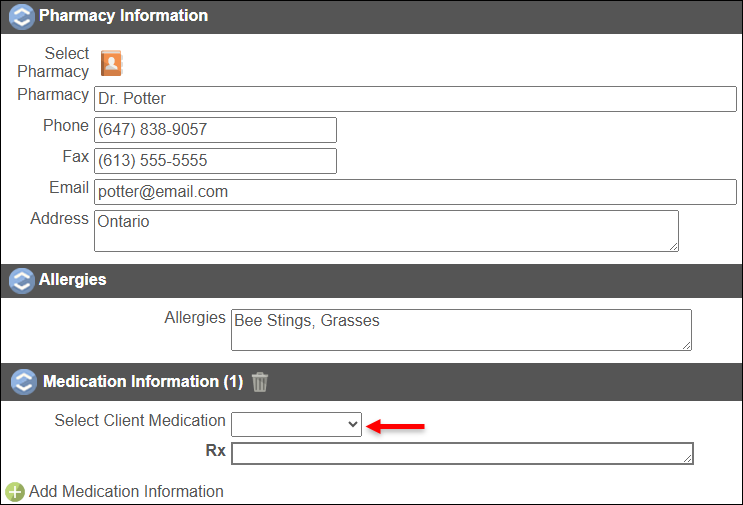Place cursor in the Rx text box
Image resolution: width=743 pixels, height=505 pixels.
(x=460, y=454)
